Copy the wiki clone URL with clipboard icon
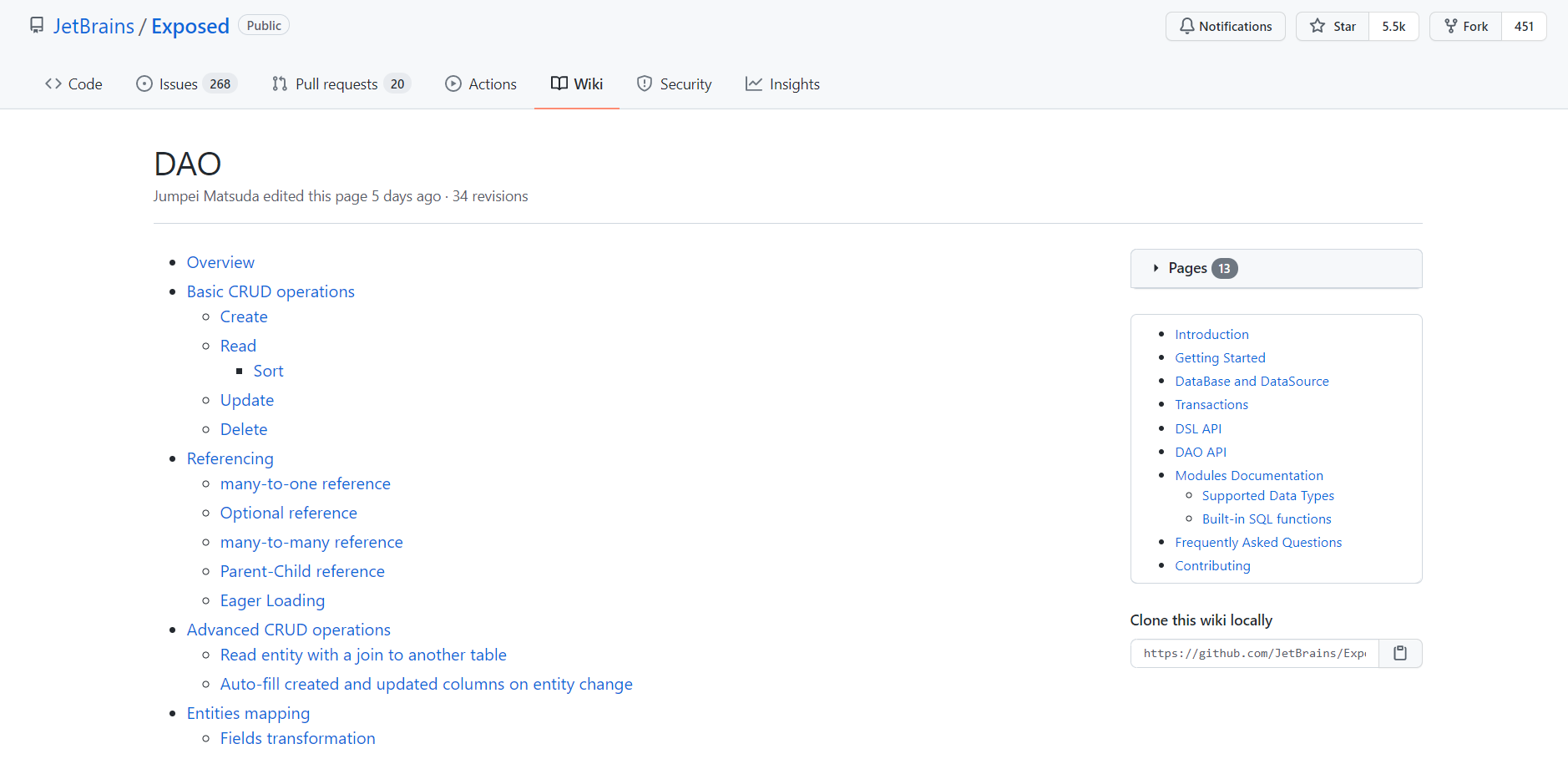The height and width of the screenshot is (764, 1568). tap(1400, 653)
